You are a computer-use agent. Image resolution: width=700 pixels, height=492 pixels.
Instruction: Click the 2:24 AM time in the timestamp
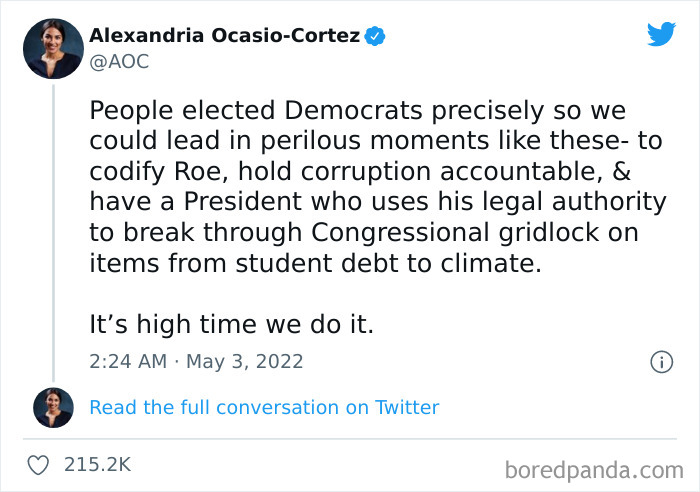[x=127, y=361]
